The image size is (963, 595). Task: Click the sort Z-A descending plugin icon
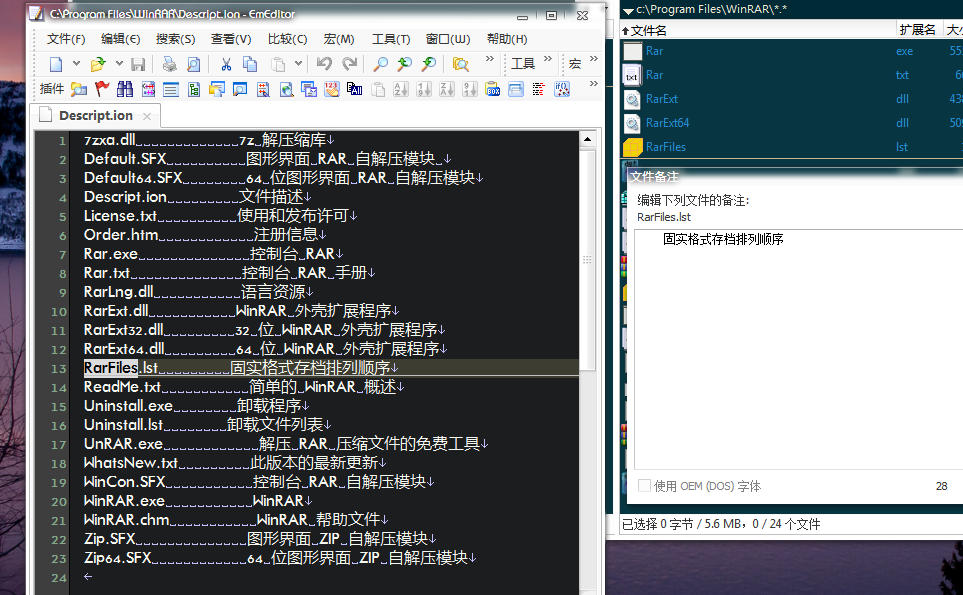[x=446, y=90]
